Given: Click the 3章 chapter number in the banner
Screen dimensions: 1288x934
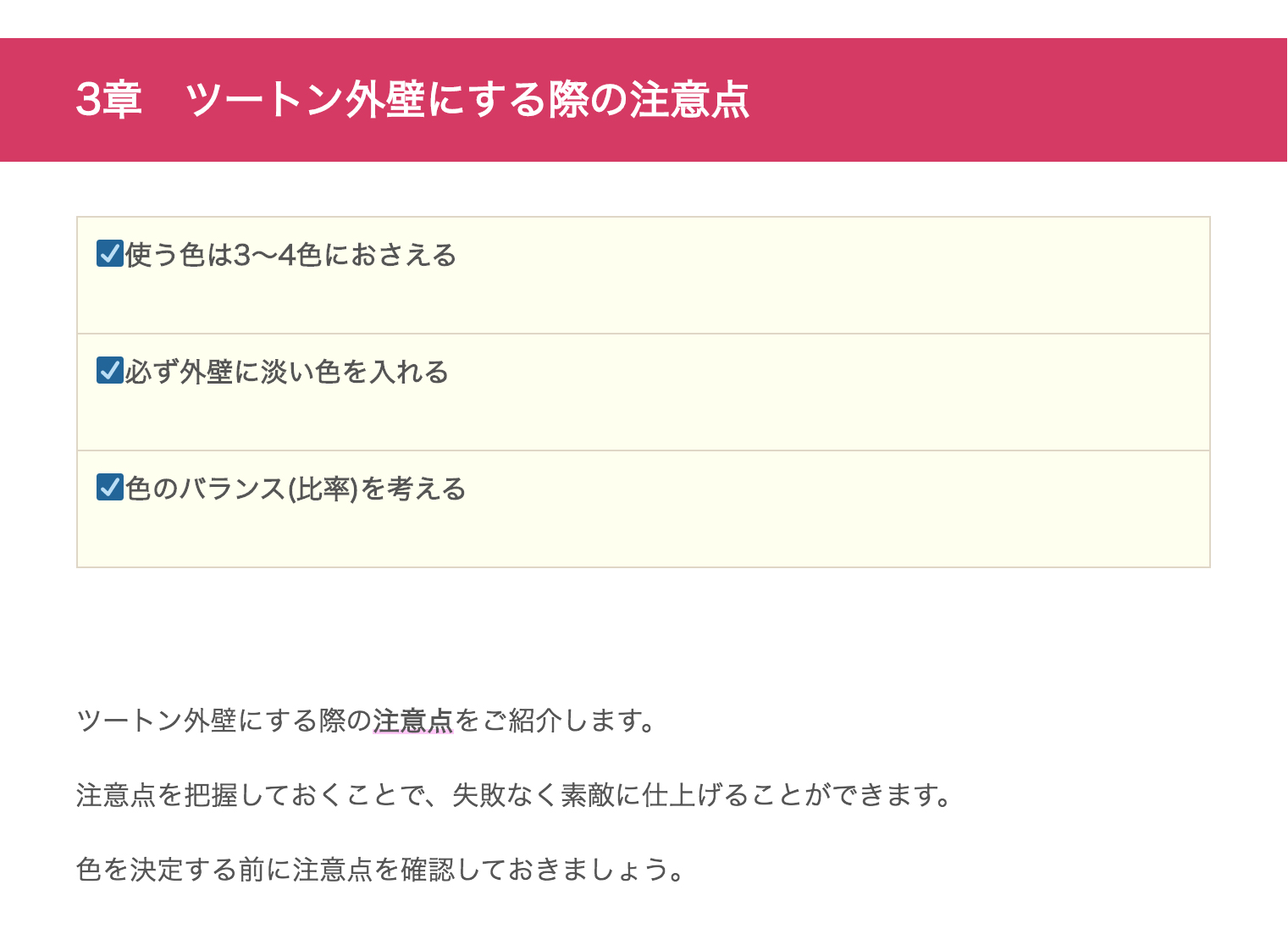Looking at the screenshot, I should 109,99.
